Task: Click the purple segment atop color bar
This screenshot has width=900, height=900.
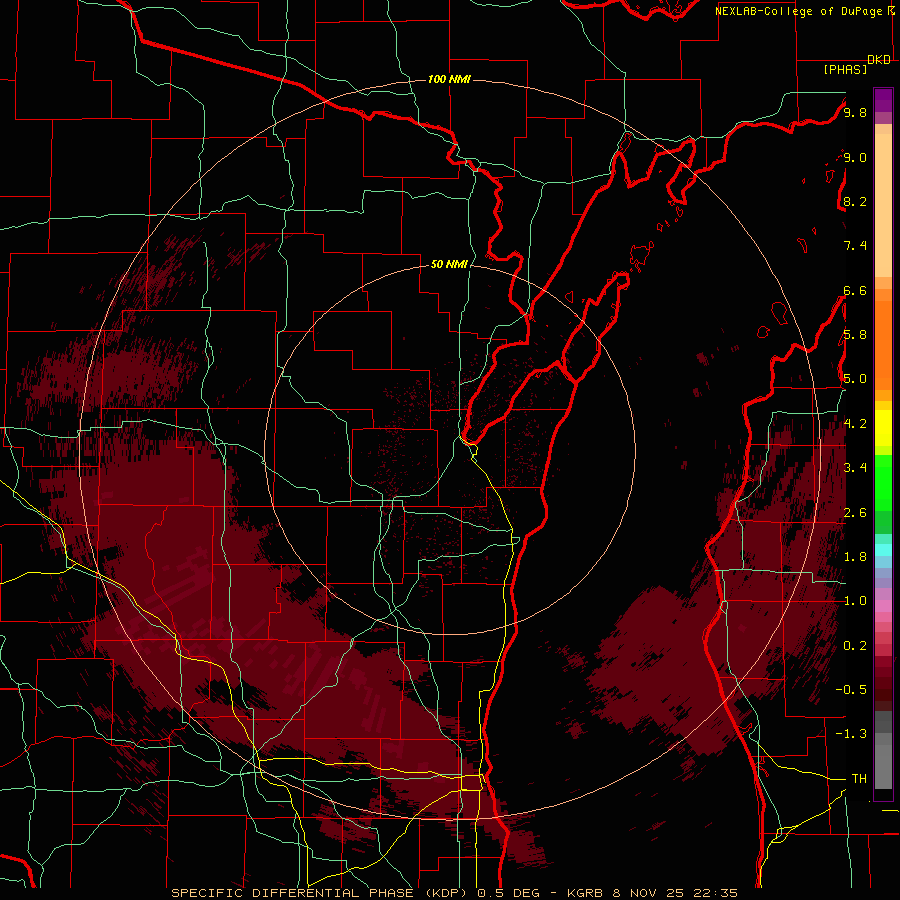Action: pyautogui.click(x=883, y=100)
